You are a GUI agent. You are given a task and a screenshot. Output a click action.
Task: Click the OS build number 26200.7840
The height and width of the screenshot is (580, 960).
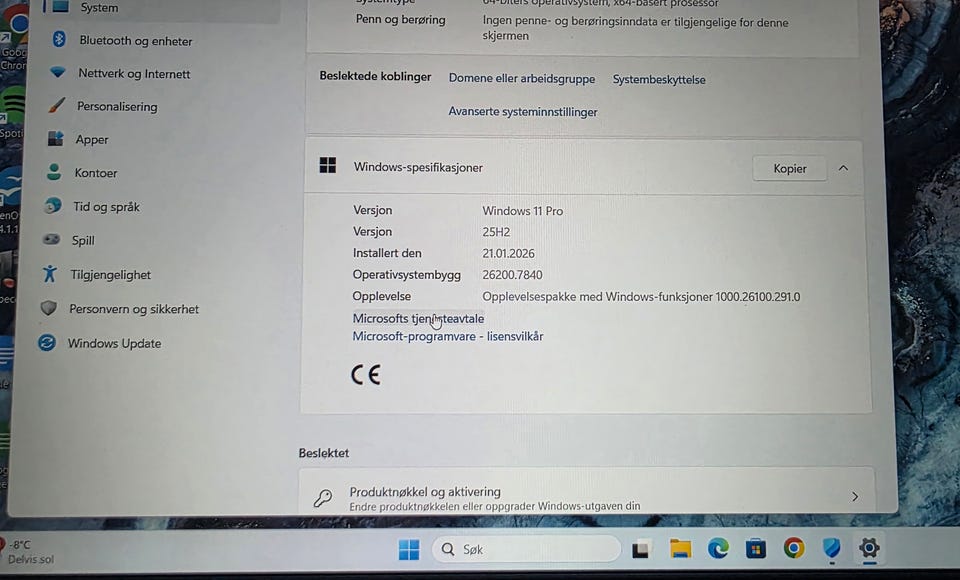512,275
